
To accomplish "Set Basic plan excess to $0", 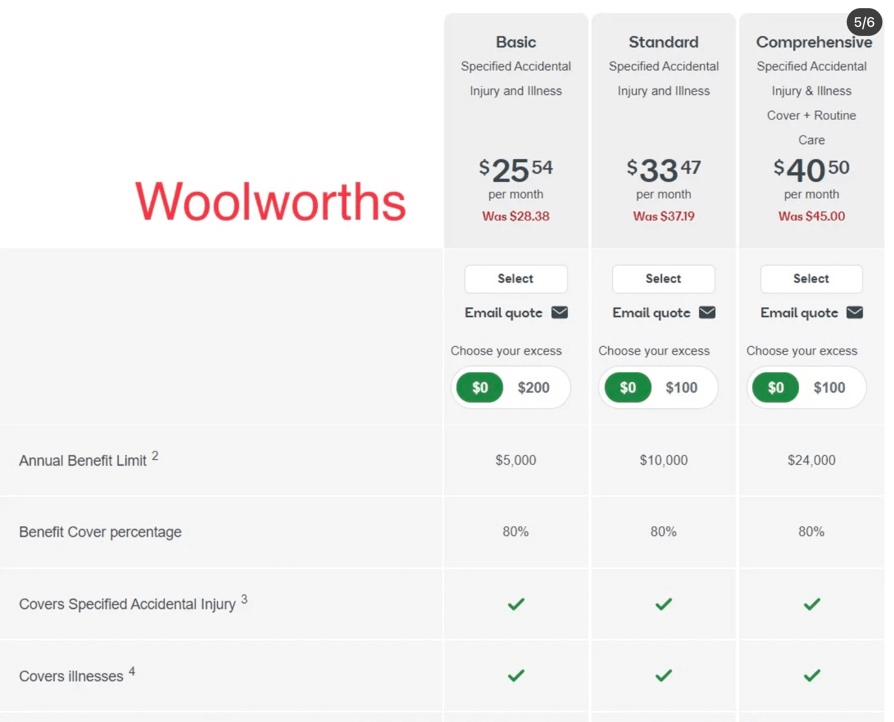I will [x=480, y=388].
